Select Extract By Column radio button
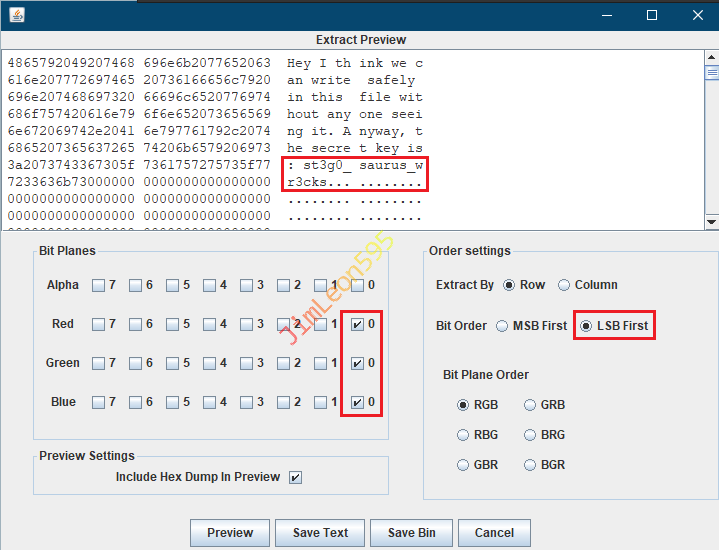719x550 pixels. tap(564, 285)
